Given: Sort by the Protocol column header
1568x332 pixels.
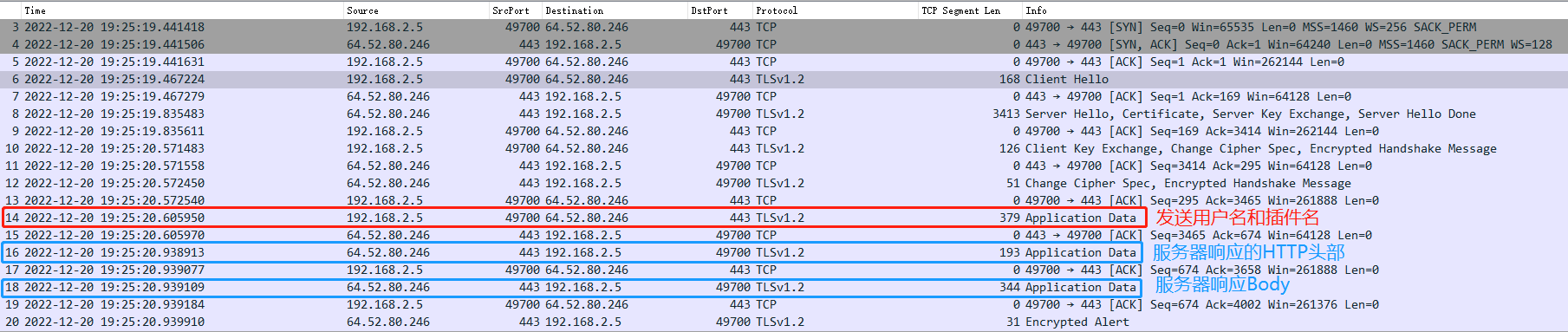Looking at the screenshot, I should click(777, 10).
